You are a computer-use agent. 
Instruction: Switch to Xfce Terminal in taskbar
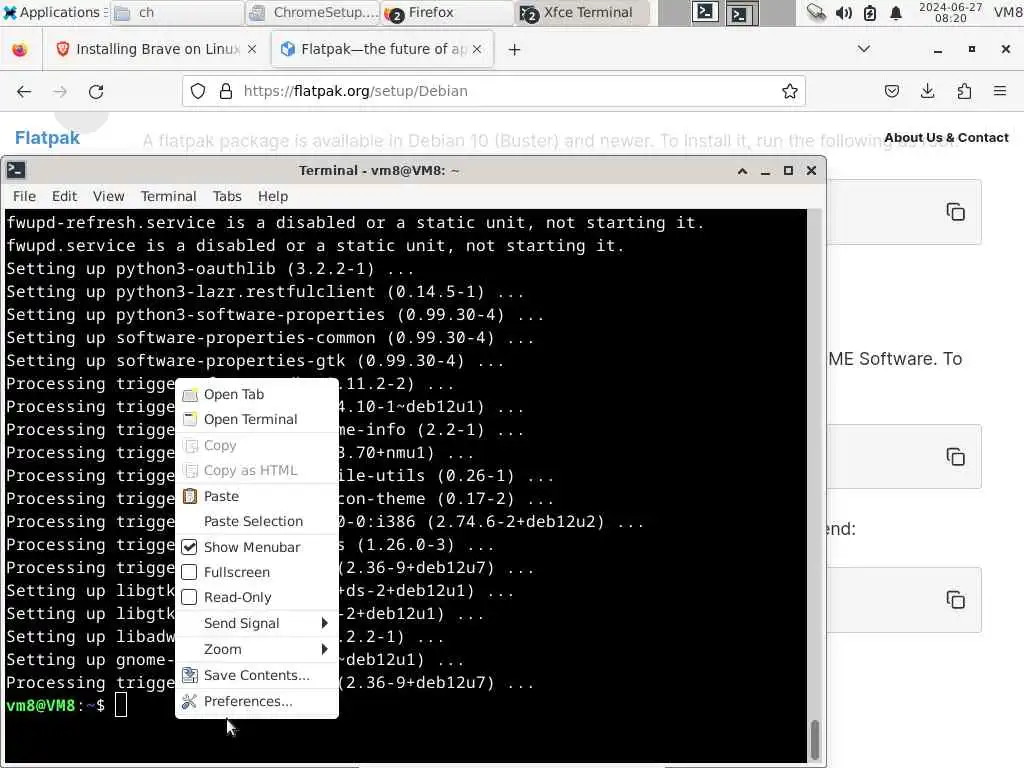583,12
